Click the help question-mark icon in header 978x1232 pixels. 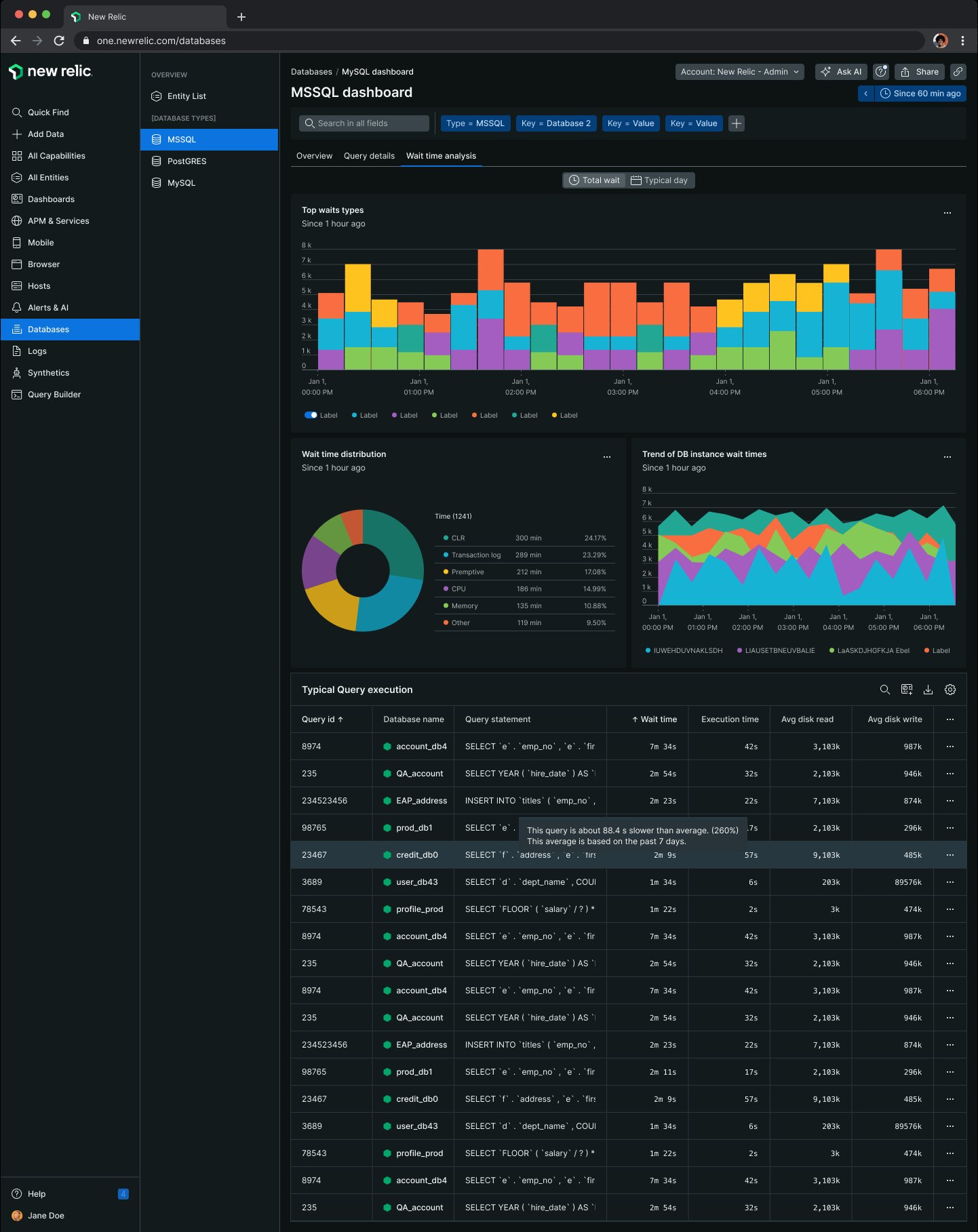pos(881,72)
